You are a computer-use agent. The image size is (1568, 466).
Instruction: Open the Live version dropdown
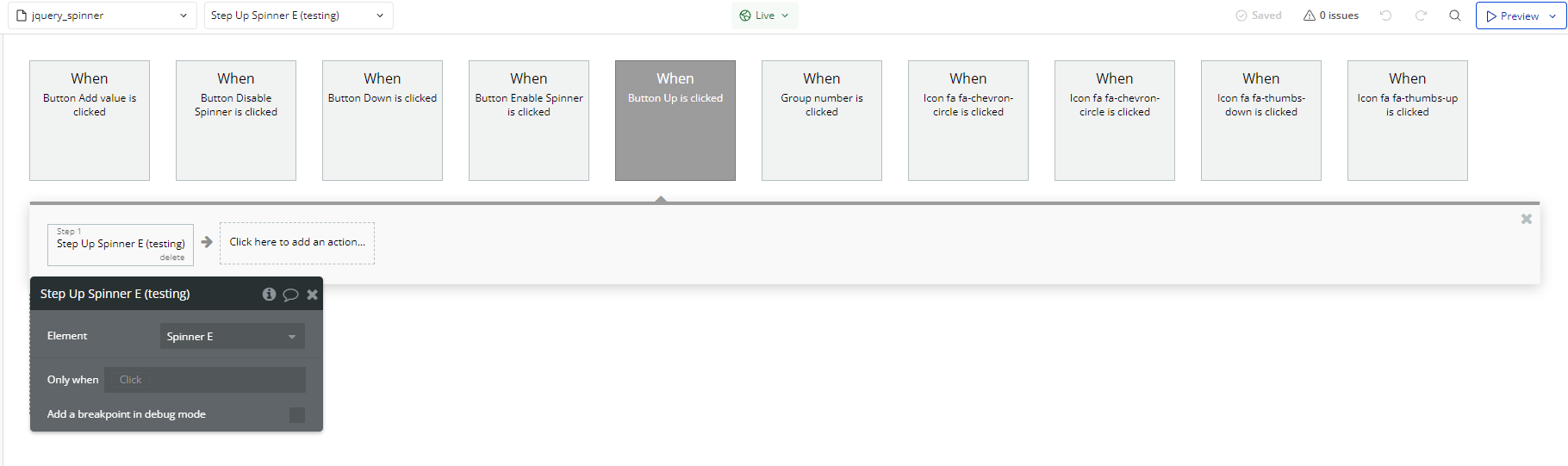[765, 16]
